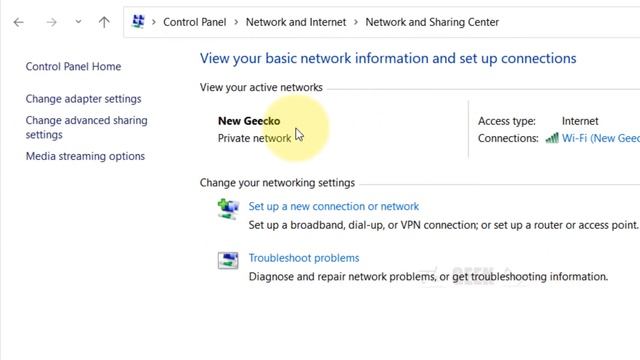Go up one level with the up arrow
The height and width of the screenshot is (360, 640).
[x=104, y=22]
